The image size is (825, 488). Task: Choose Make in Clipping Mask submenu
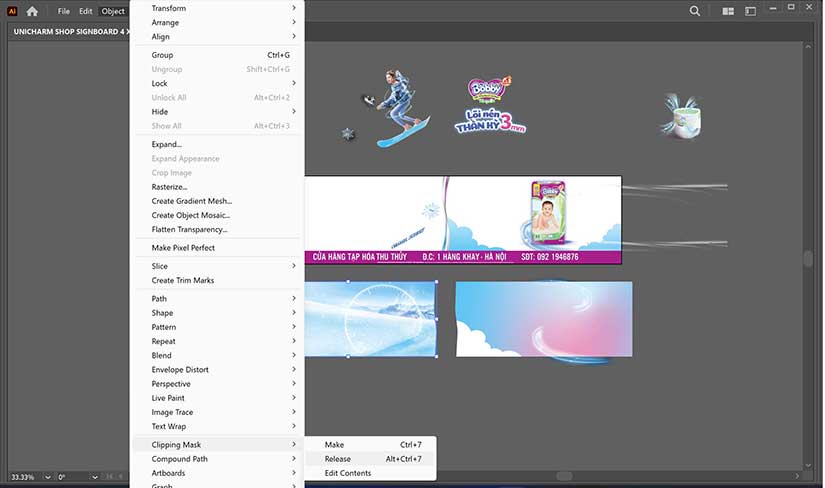point(371,445)
